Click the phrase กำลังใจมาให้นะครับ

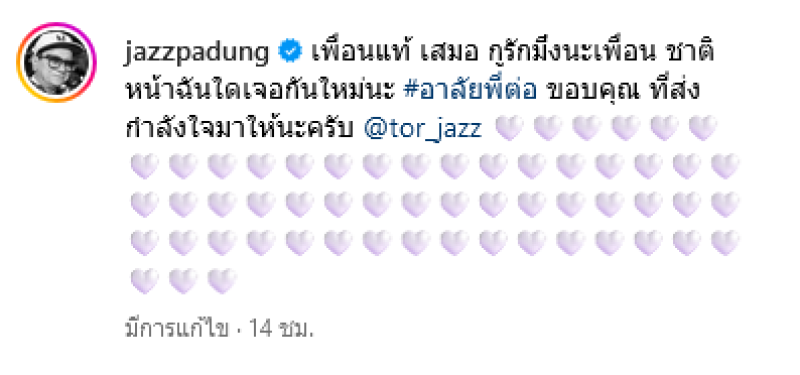tap(239, 129)
